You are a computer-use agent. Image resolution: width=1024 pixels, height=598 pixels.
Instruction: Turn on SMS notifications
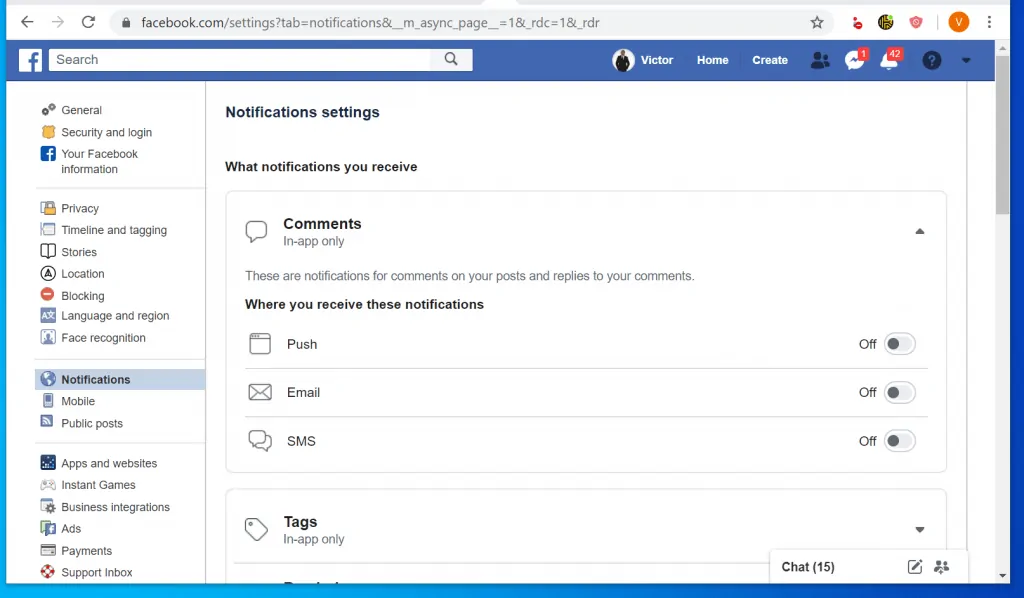point(898,440)
